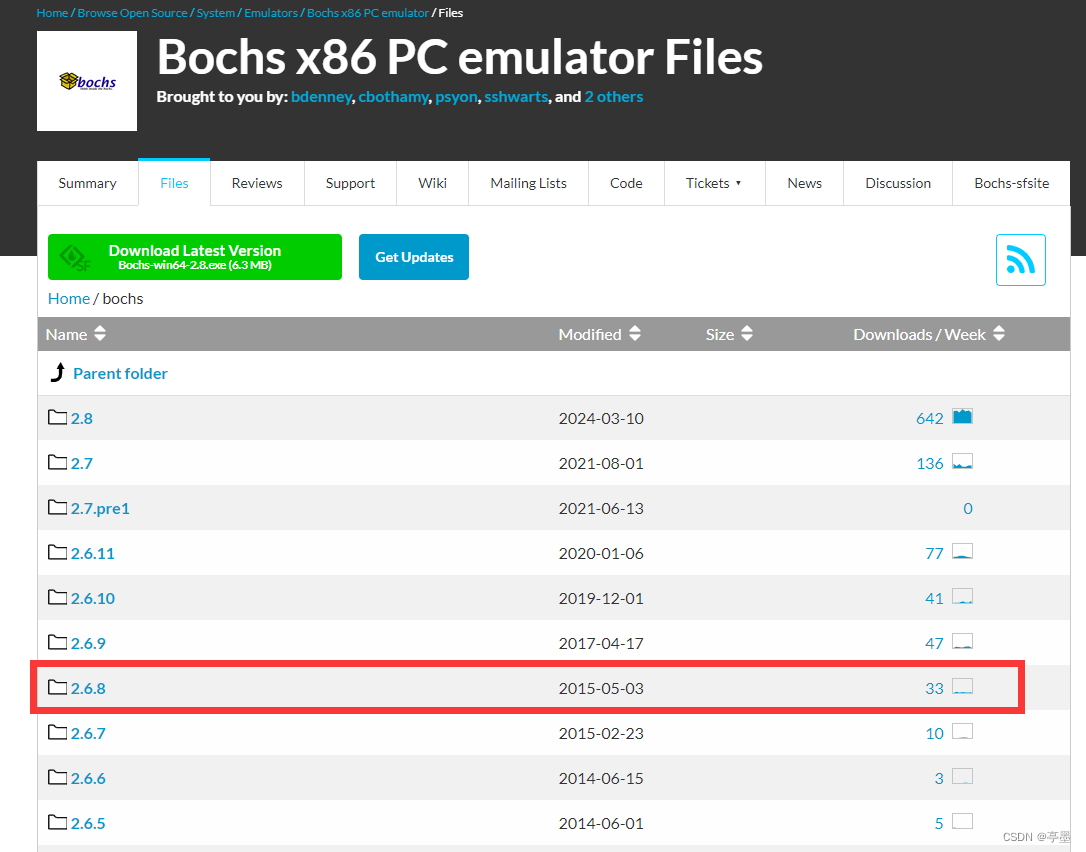Click the System breadcrumb link

point(215,12)
